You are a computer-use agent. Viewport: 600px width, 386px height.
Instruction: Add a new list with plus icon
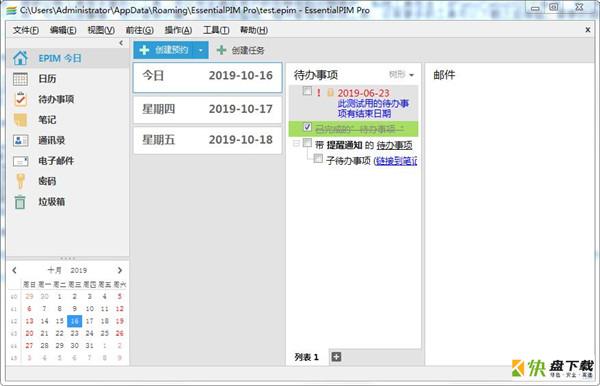coord(336,357)
